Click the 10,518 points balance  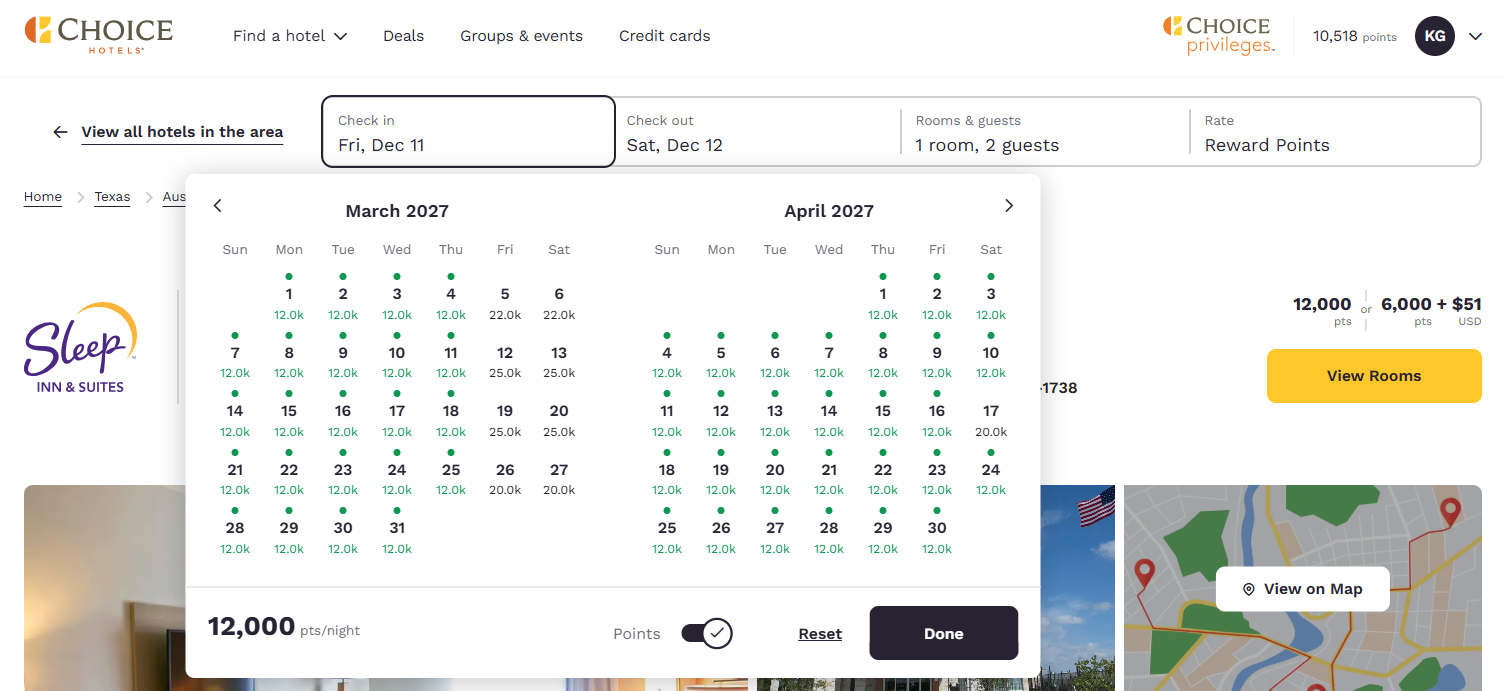click(1354, 36)
